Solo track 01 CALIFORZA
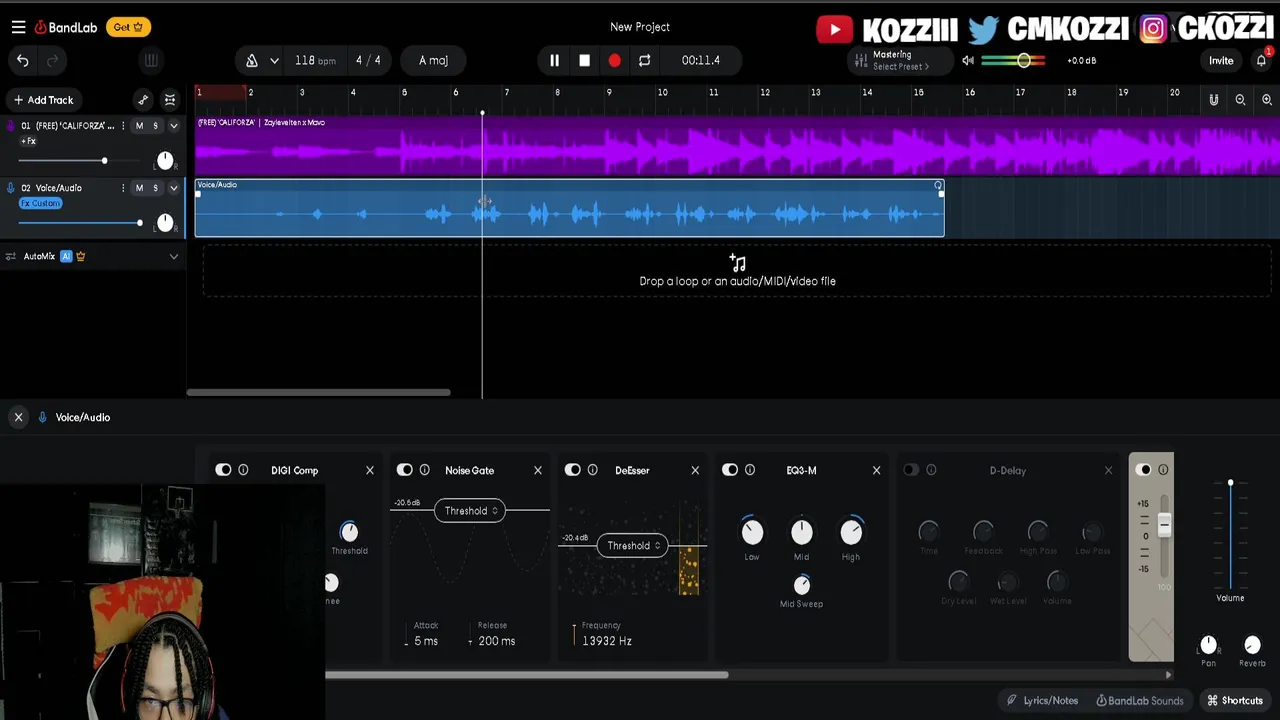This screenshot has height=720, width=1280. pyautogui.click(x=155, y=126)
